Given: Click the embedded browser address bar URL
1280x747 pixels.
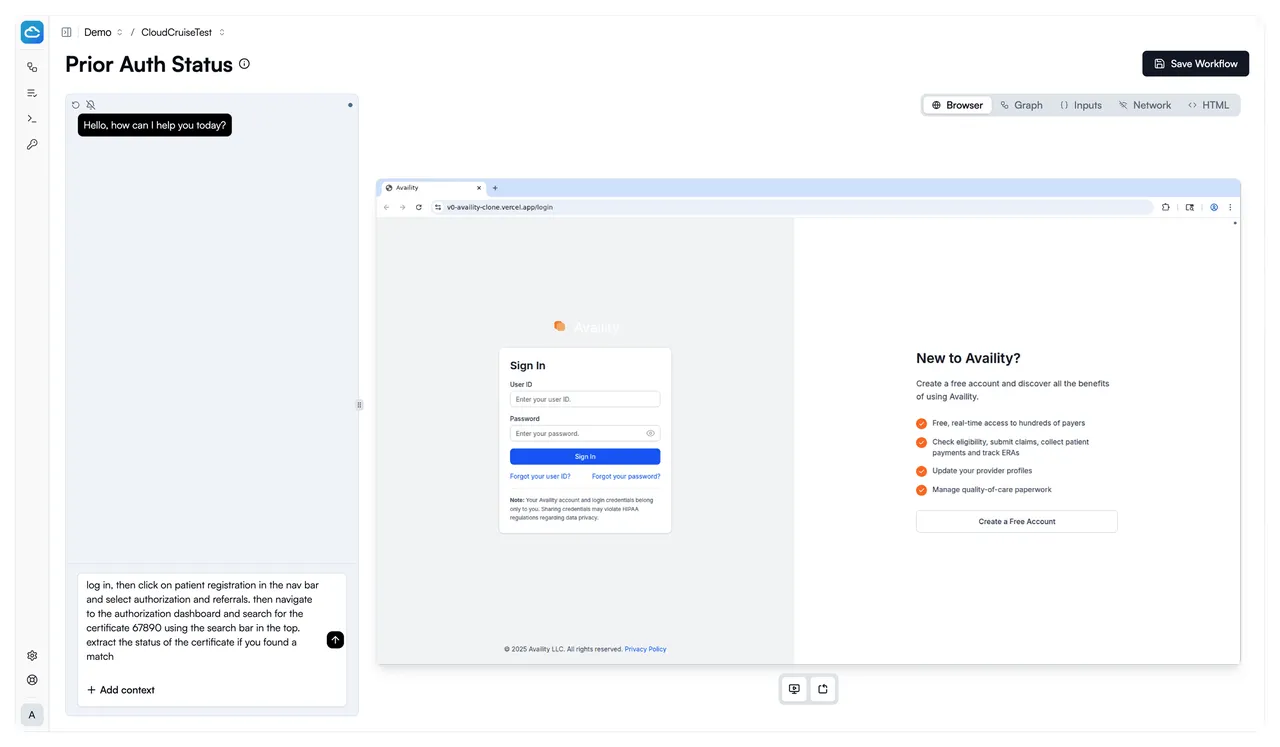Looking at the screenshot, I should pyautogui.click(x=500, y=207).
